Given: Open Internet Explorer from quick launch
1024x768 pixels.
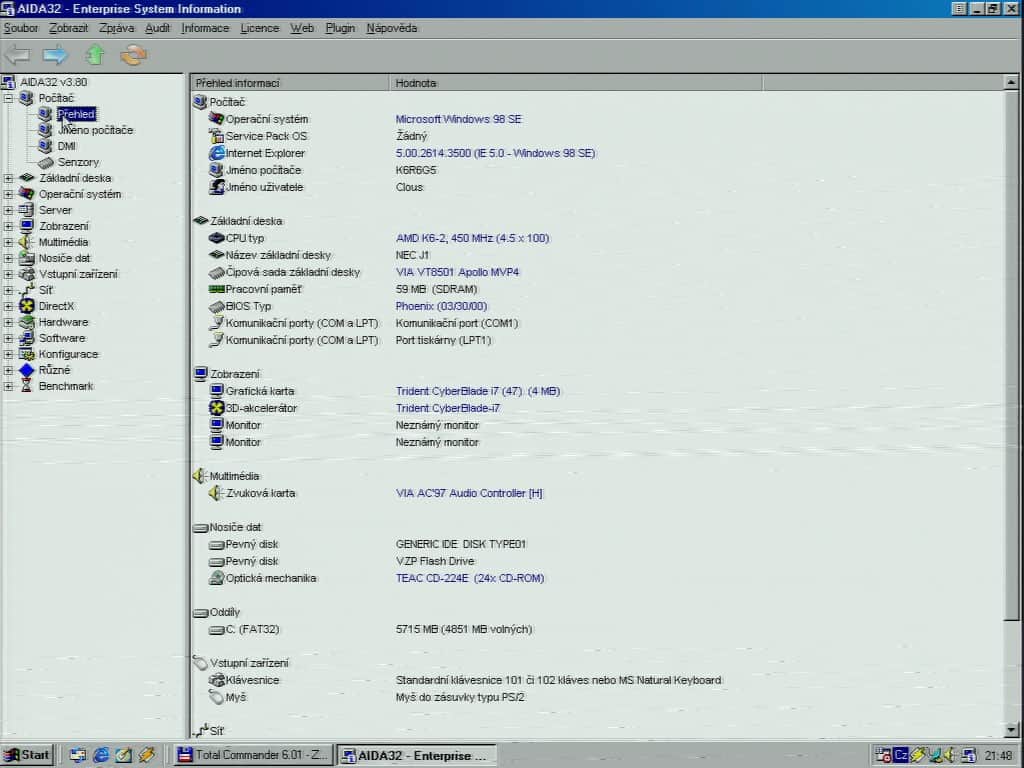Looking at the screenshot, I should (101, 755).
